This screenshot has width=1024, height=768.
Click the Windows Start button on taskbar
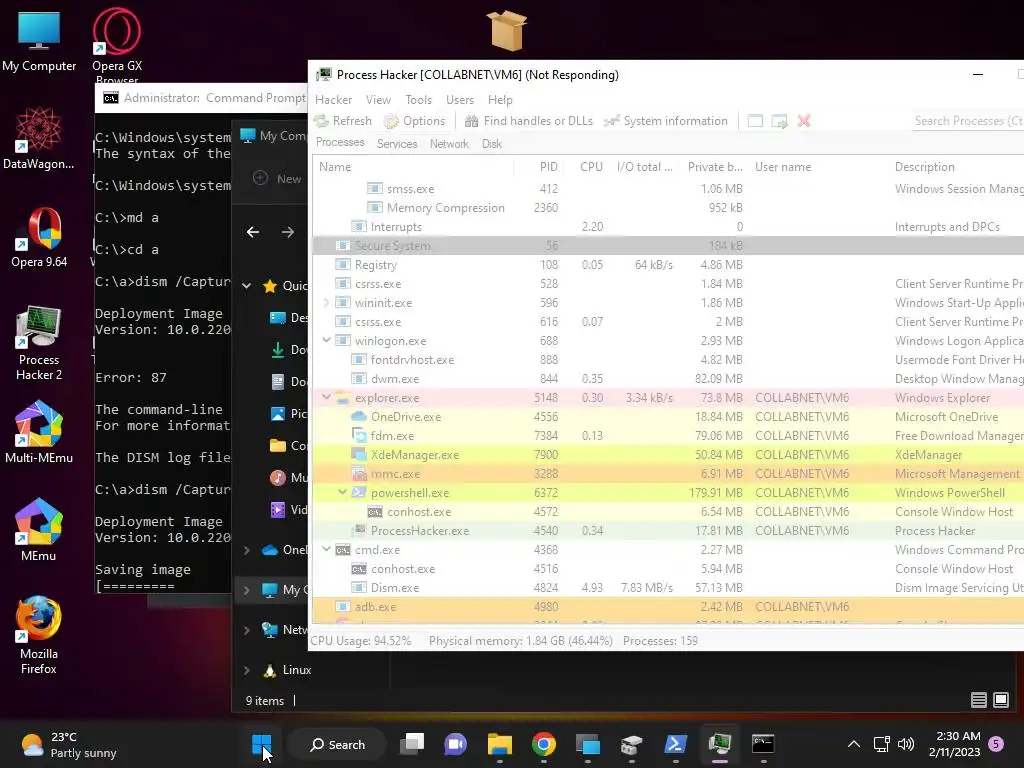point(261,744)
